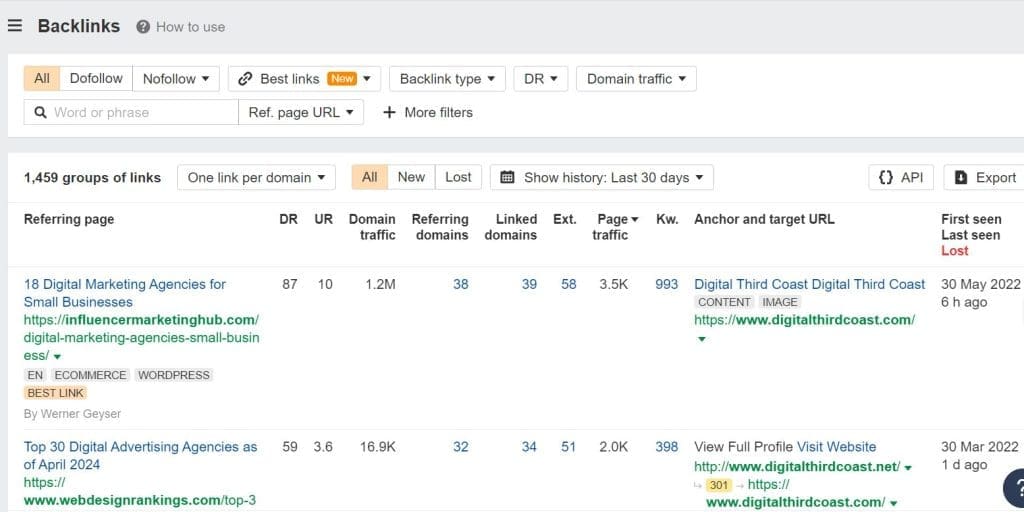Image resolution: width=1024 pixels, height=512 pixels.
Task: Click linked domains value 34
Action: pyautogui.click(x=529, y=447)
